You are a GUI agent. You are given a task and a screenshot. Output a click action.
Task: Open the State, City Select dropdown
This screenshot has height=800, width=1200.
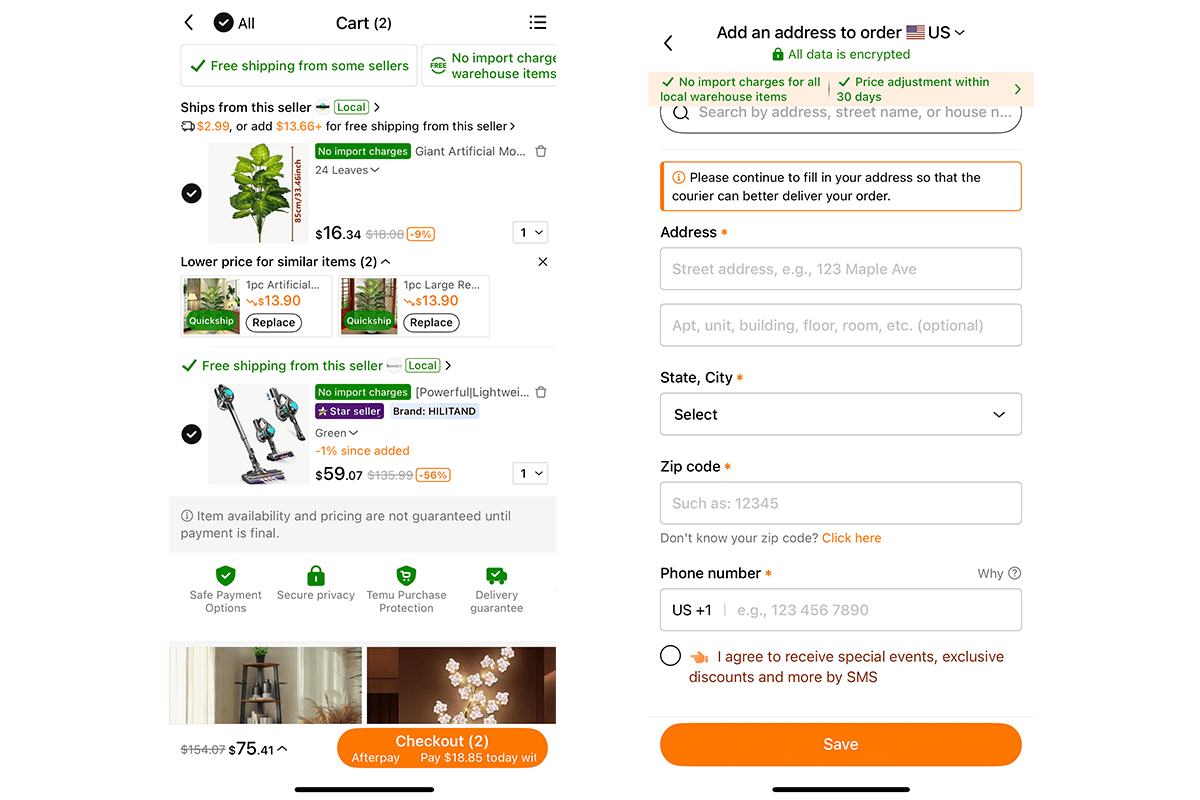pyautogui.click(x=840, y=414)
